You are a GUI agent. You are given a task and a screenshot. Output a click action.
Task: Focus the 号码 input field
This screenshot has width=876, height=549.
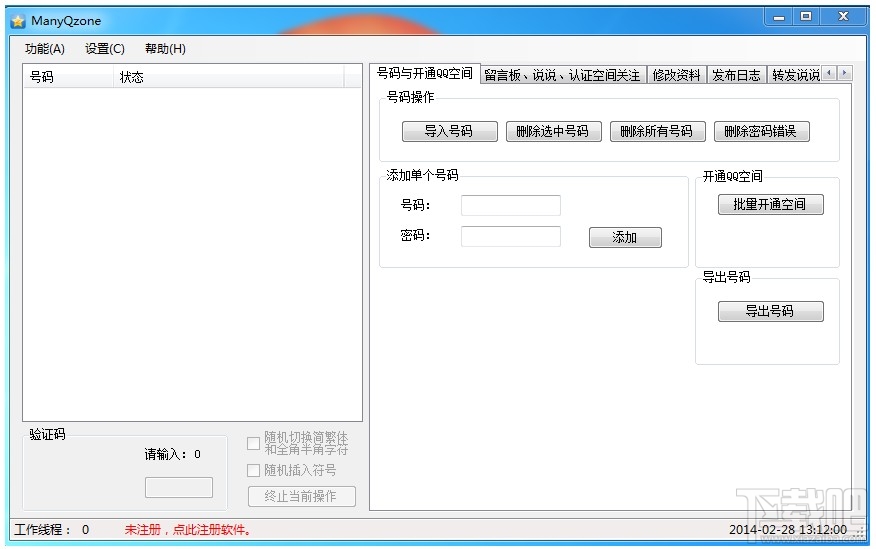coord(511,205)
